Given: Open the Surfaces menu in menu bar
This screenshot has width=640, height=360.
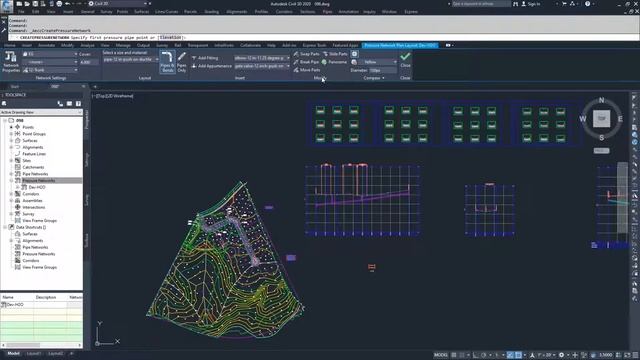Looking at the screenshot, I should [142, 12].
